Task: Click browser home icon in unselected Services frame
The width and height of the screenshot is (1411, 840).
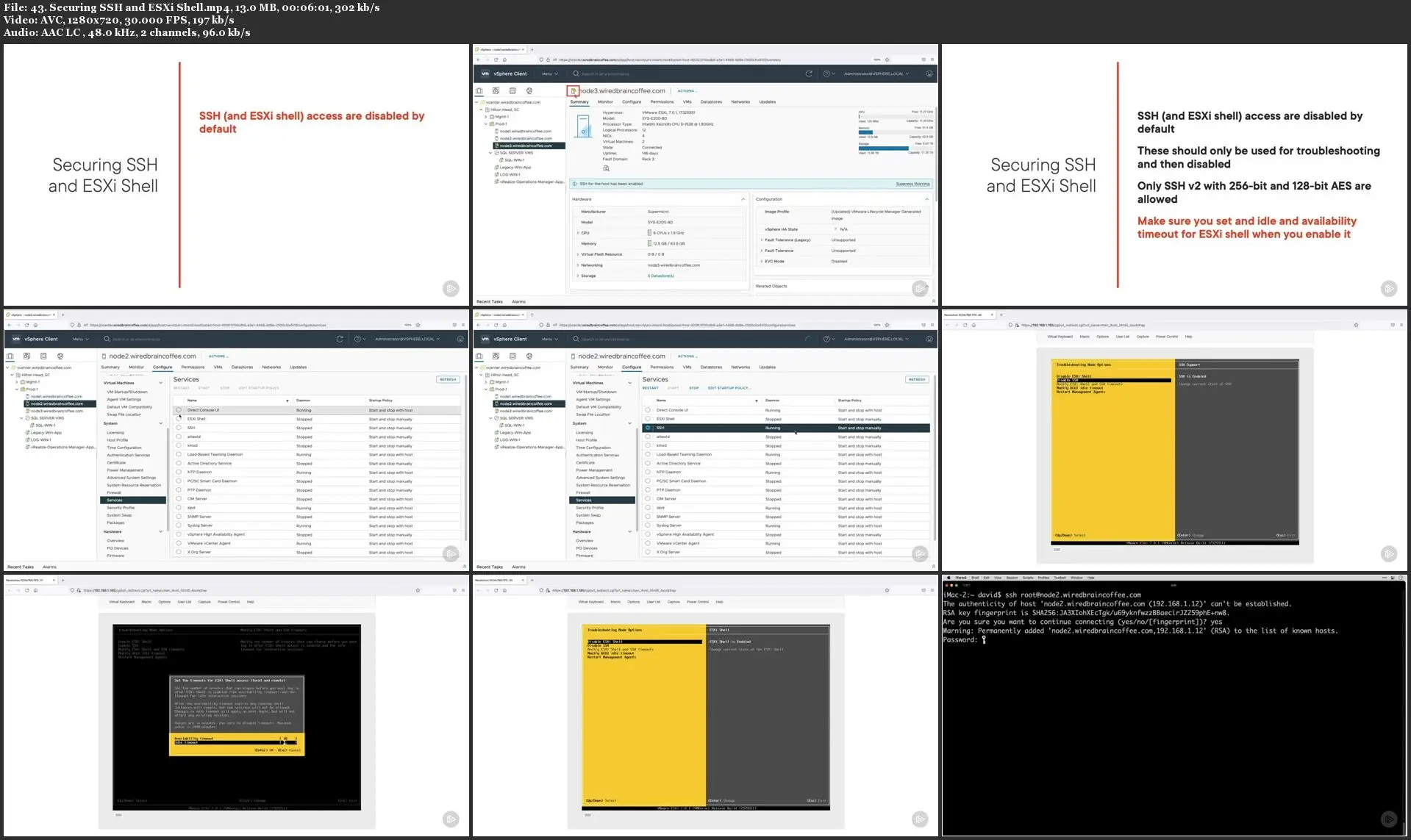Action: click(35, 325)
